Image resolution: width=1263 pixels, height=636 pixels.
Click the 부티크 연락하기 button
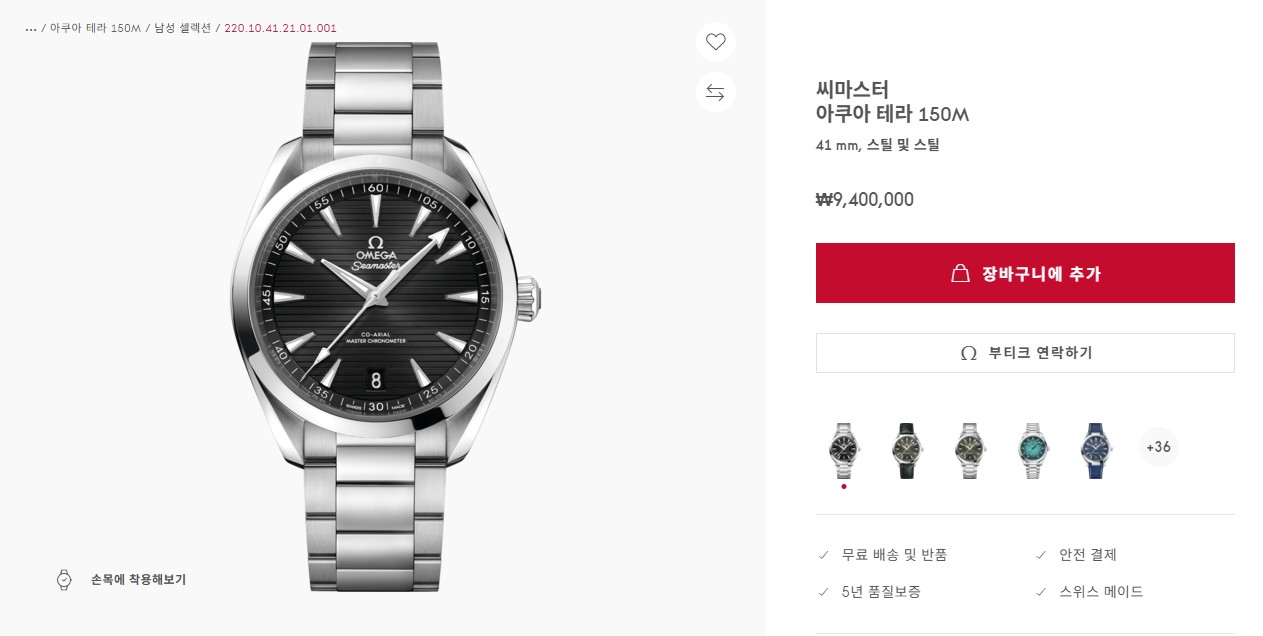pos(1025,353)
